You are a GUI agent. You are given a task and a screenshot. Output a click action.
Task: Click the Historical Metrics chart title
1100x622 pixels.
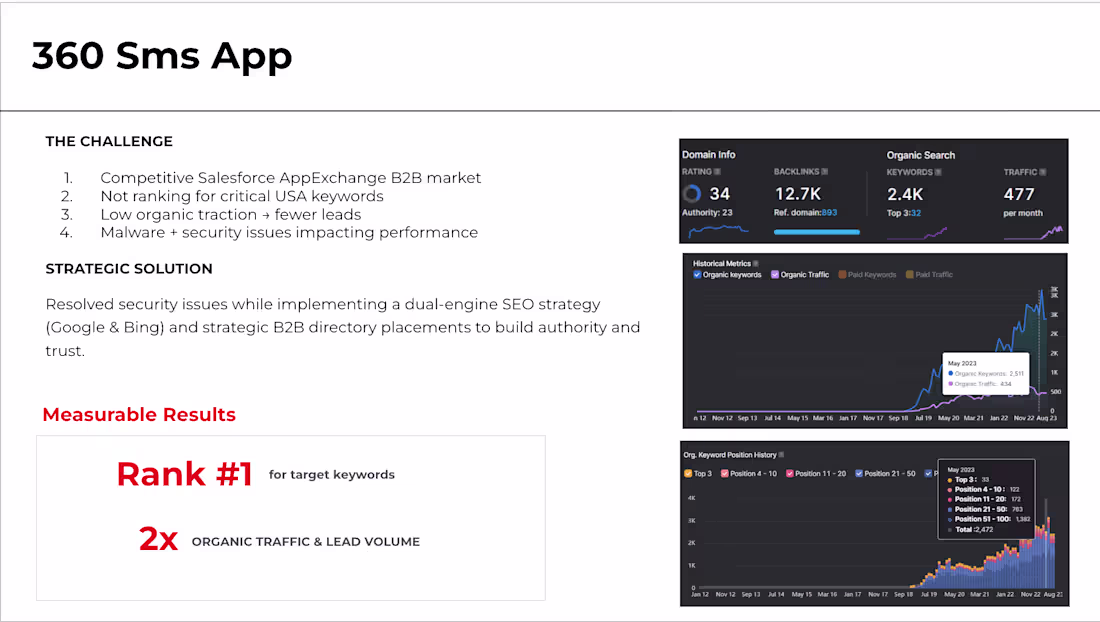(722, 264)
